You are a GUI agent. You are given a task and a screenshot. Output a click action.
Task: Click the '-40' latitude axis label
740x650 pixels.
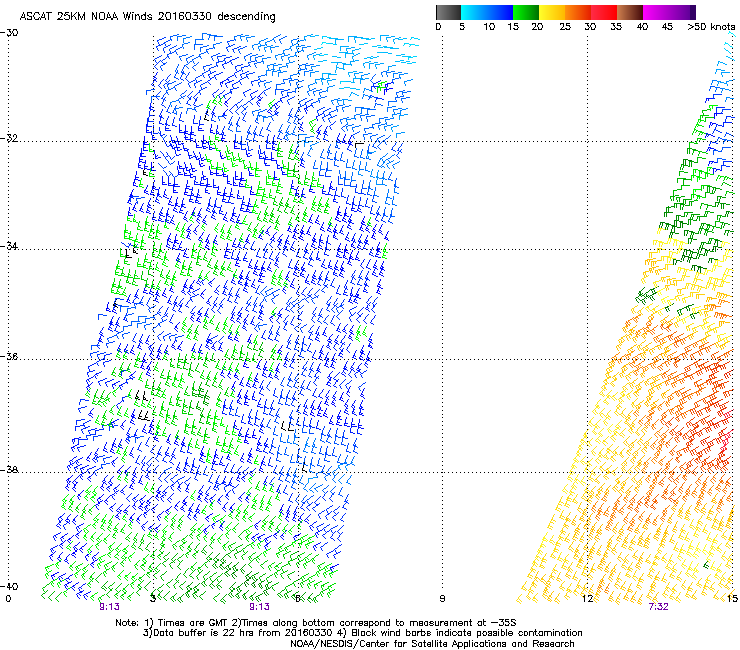pos(9,586)
